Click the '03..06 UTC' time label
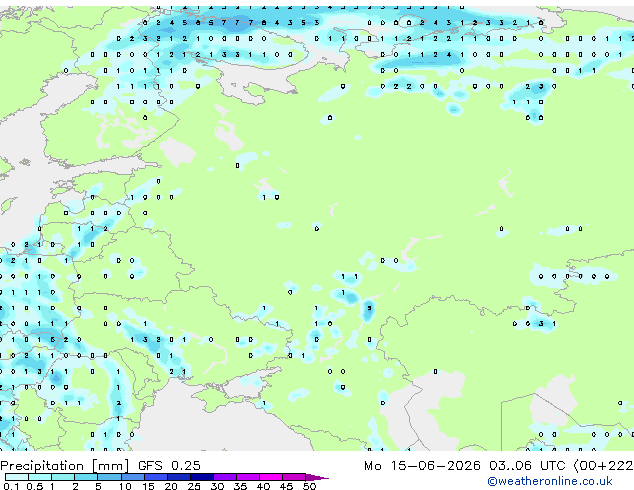 527,466
